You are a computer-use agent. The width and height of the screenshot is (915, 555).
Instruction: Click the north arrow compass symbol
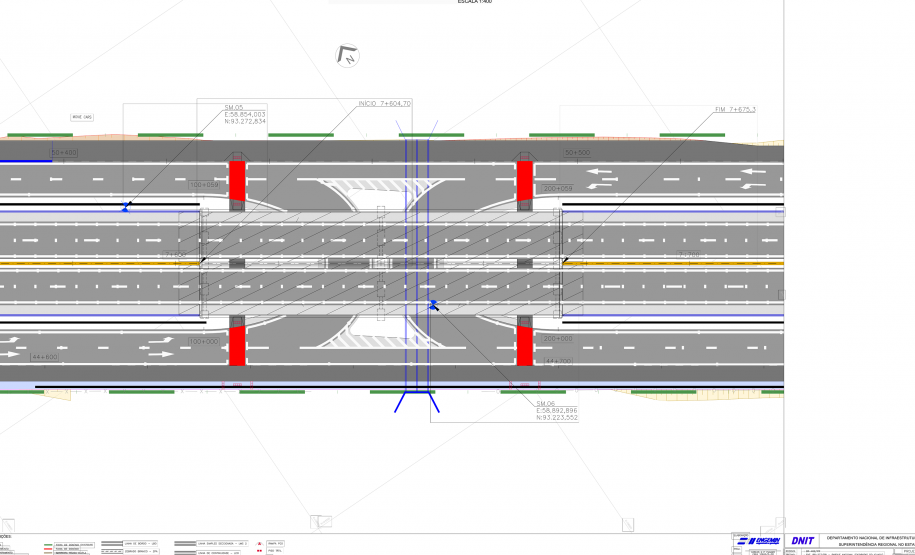click(347, 56)
